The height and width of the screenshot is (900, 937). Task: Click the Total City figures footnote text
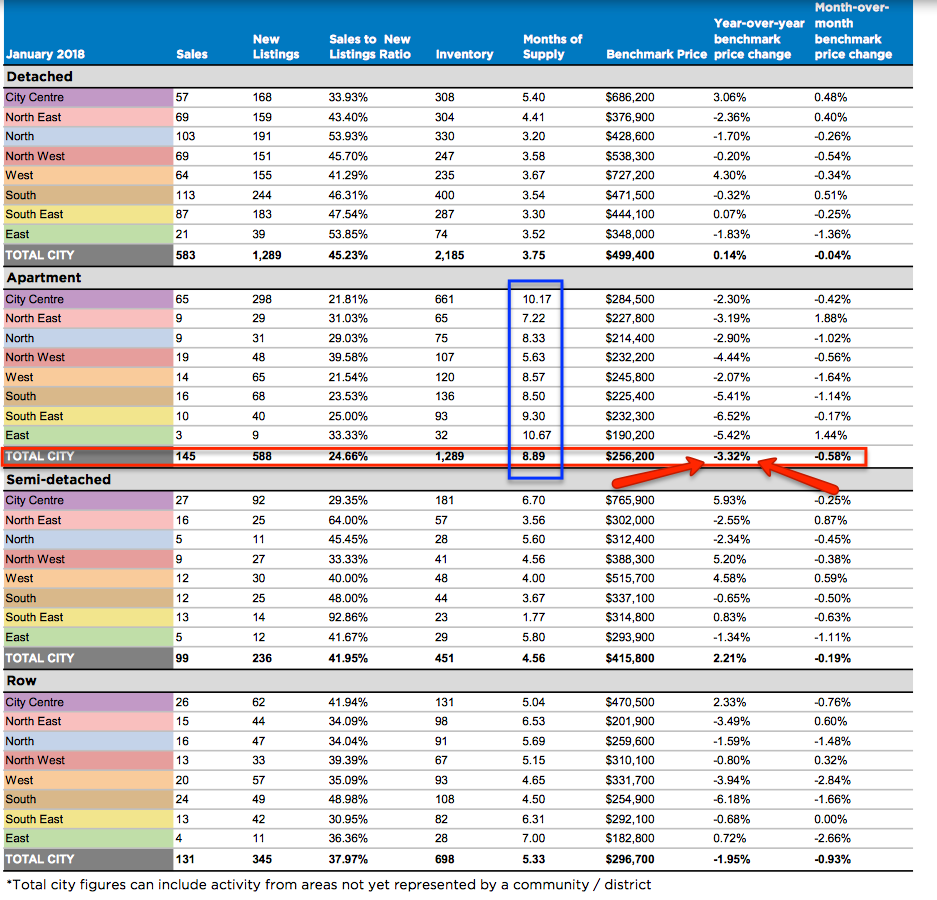328,885
